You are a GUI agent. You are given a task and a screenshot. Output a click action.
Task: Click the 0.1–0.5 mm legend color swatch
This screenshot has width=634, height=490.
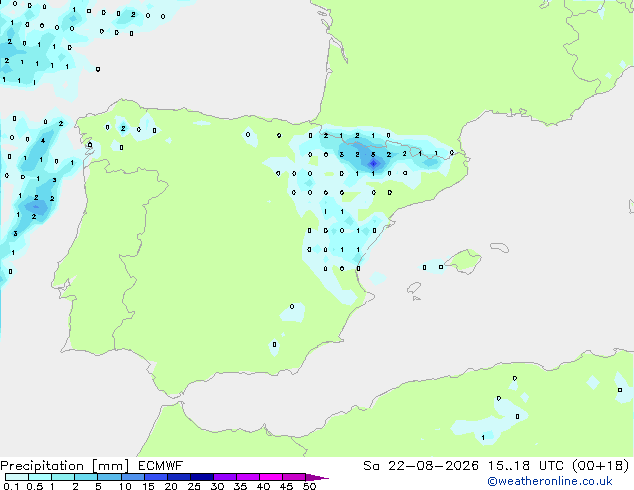[17, 477]
